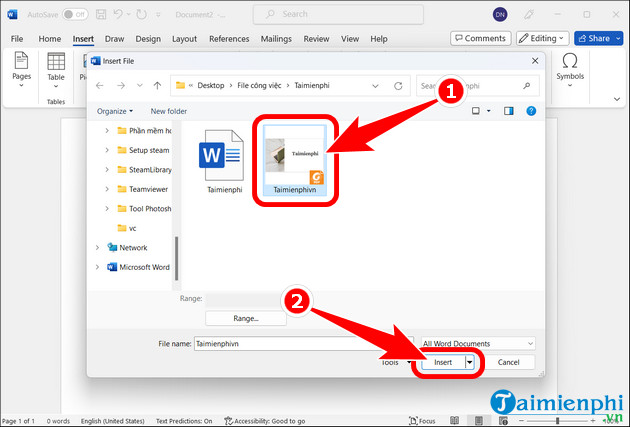Collapse the ribbon with the chevron
Viewport: 630px width, 427px height.
tap(617, 99)
